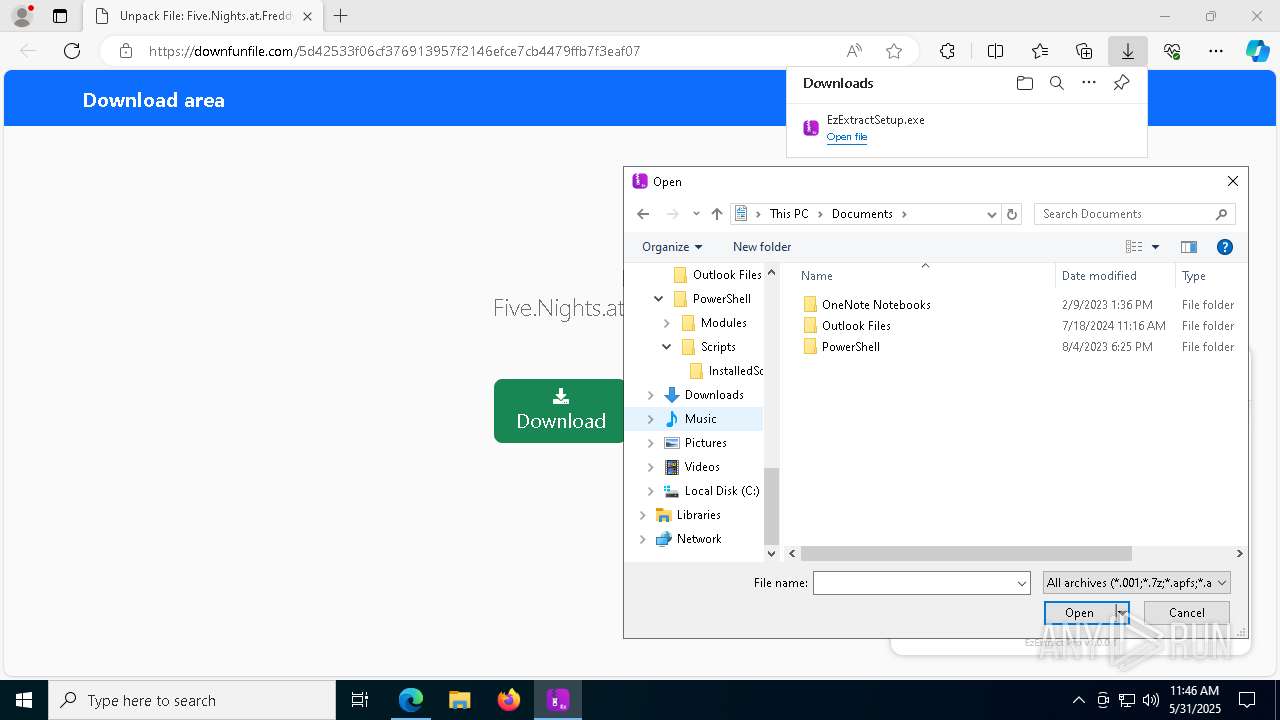Open the view options dropdown arrow
The width and height of the screenshot is (1280, 720).
1155,247
